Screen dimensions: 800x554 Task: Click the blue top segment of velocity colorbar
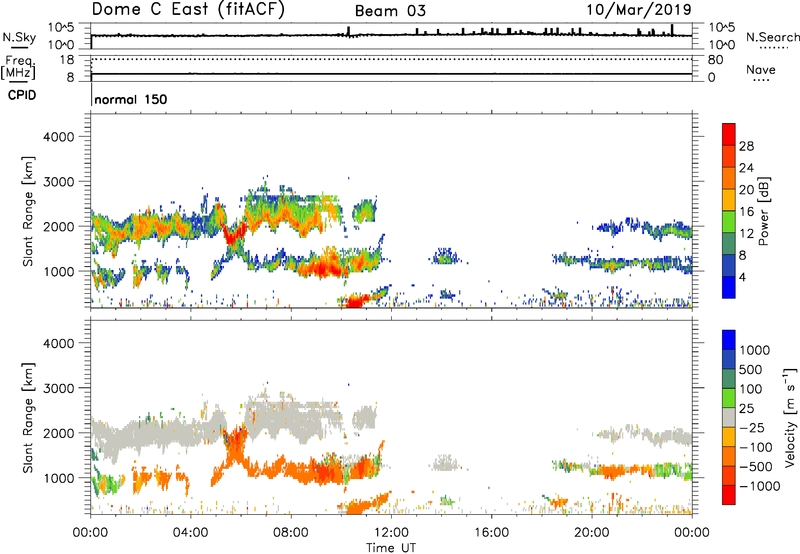click(729, 340)
